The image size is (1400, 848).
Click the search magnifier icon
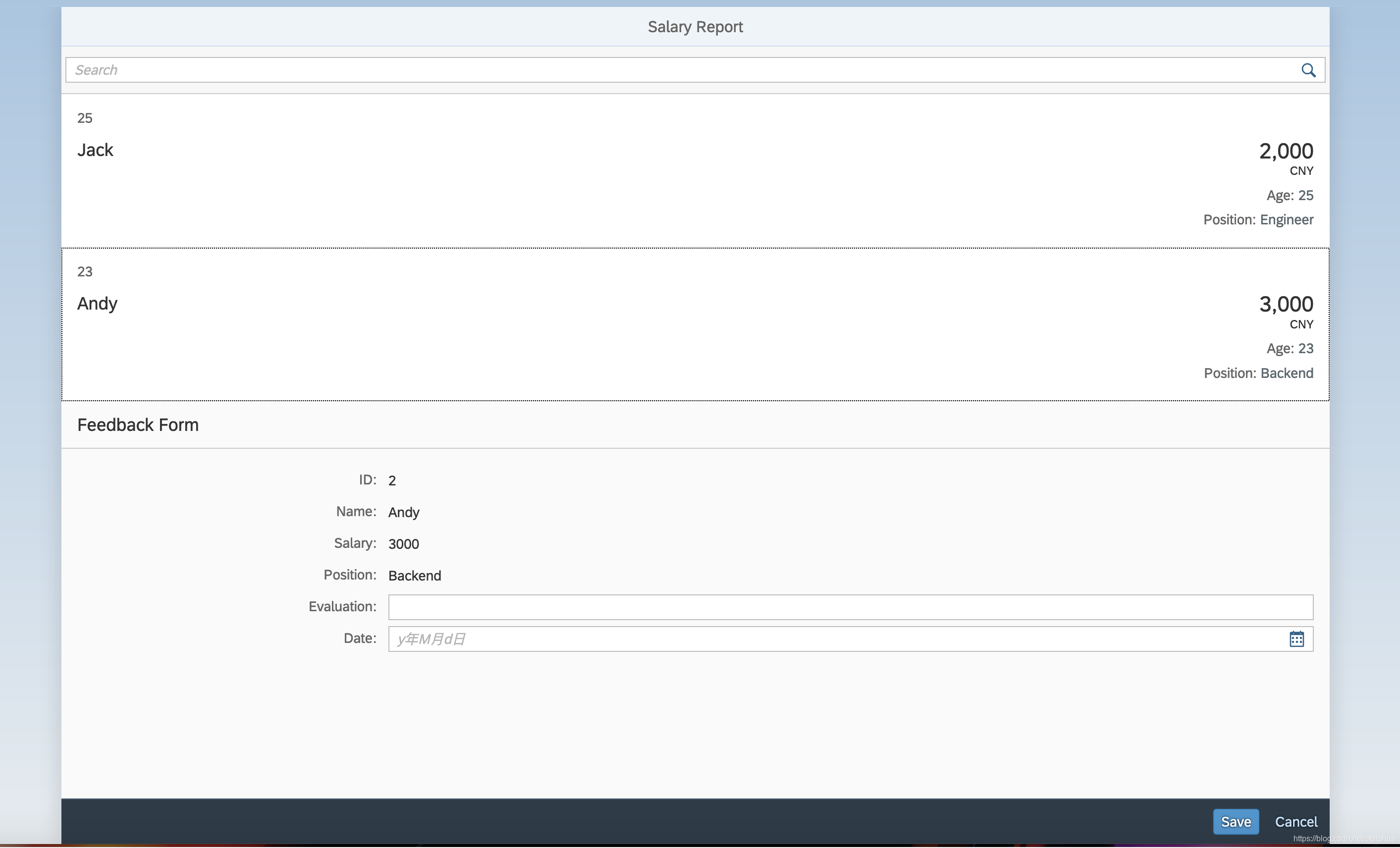[1308, 70]
